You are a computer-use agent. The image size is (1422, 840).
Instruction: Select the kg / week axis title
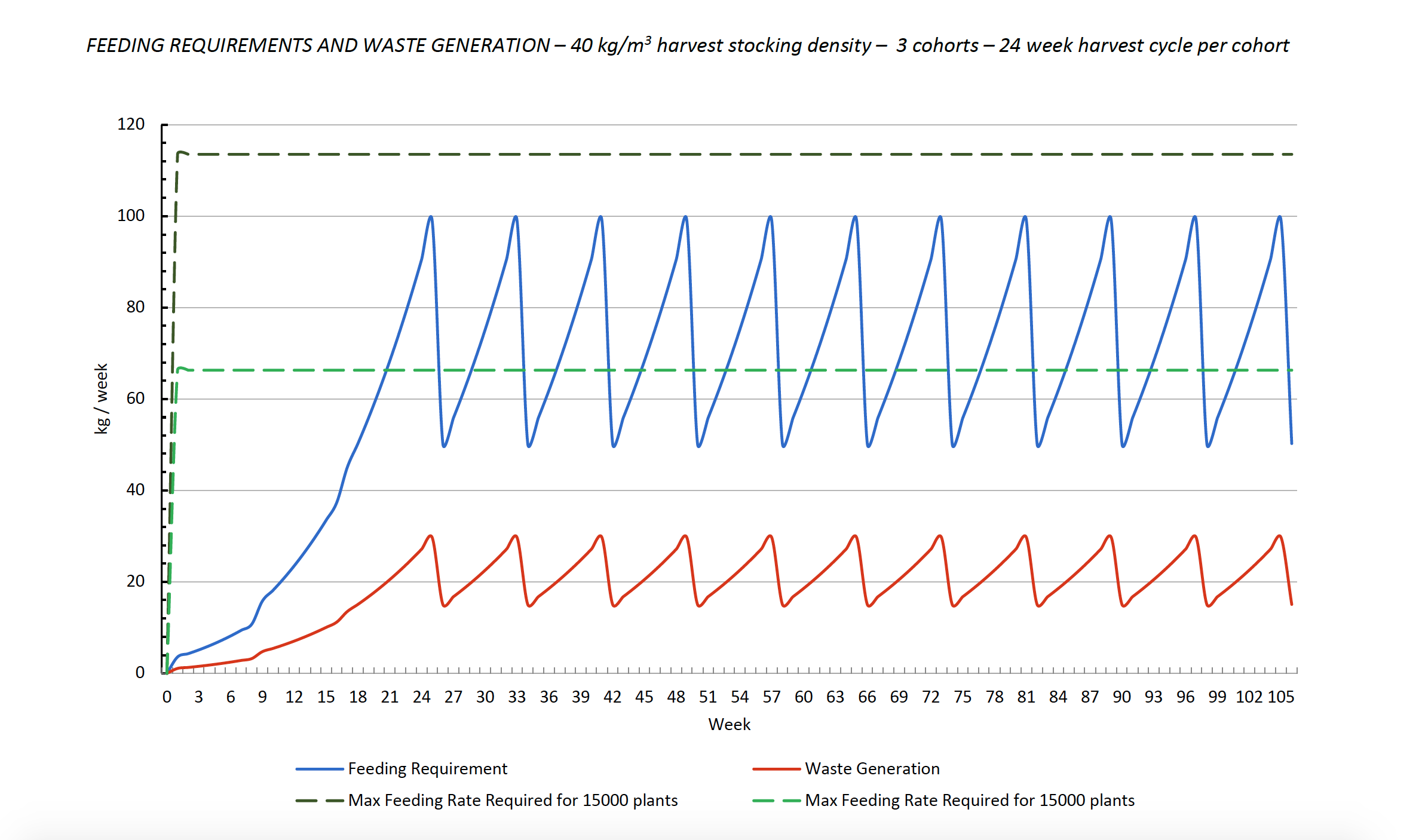click(x=102, y=398)
